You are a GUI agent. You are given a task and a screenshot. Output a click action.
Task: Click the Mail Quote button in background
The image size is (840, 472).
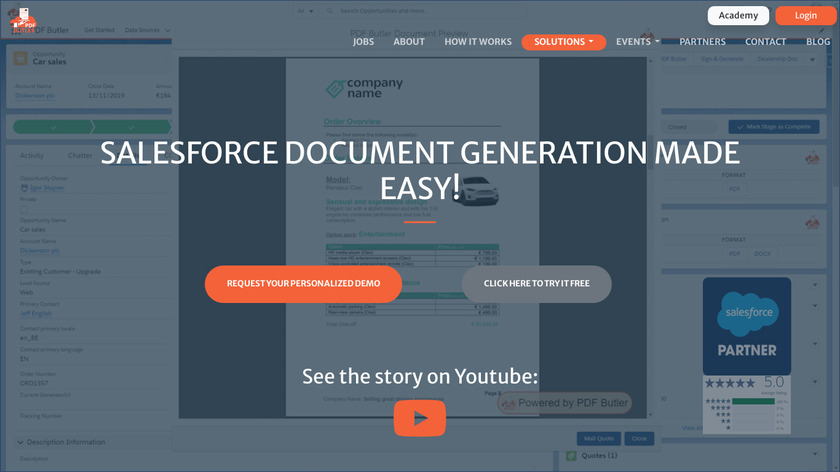click(x=598, y=438)
